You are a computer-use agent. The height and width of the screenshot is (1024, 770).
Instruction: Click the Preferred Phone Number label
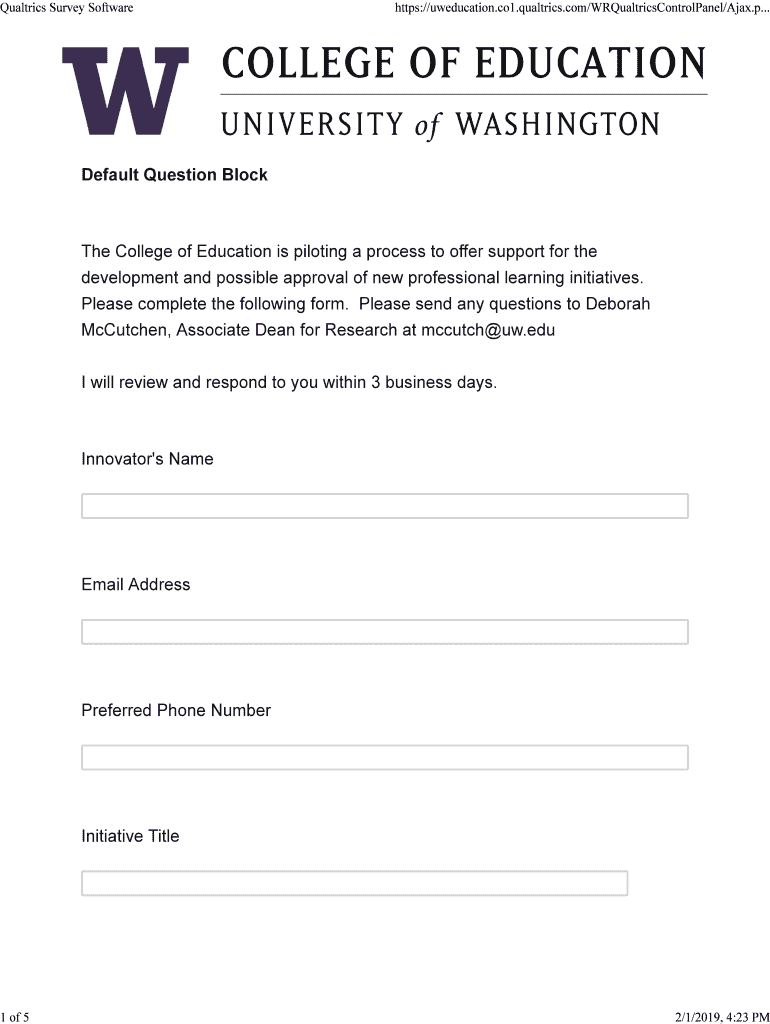(x=176, y=711)
